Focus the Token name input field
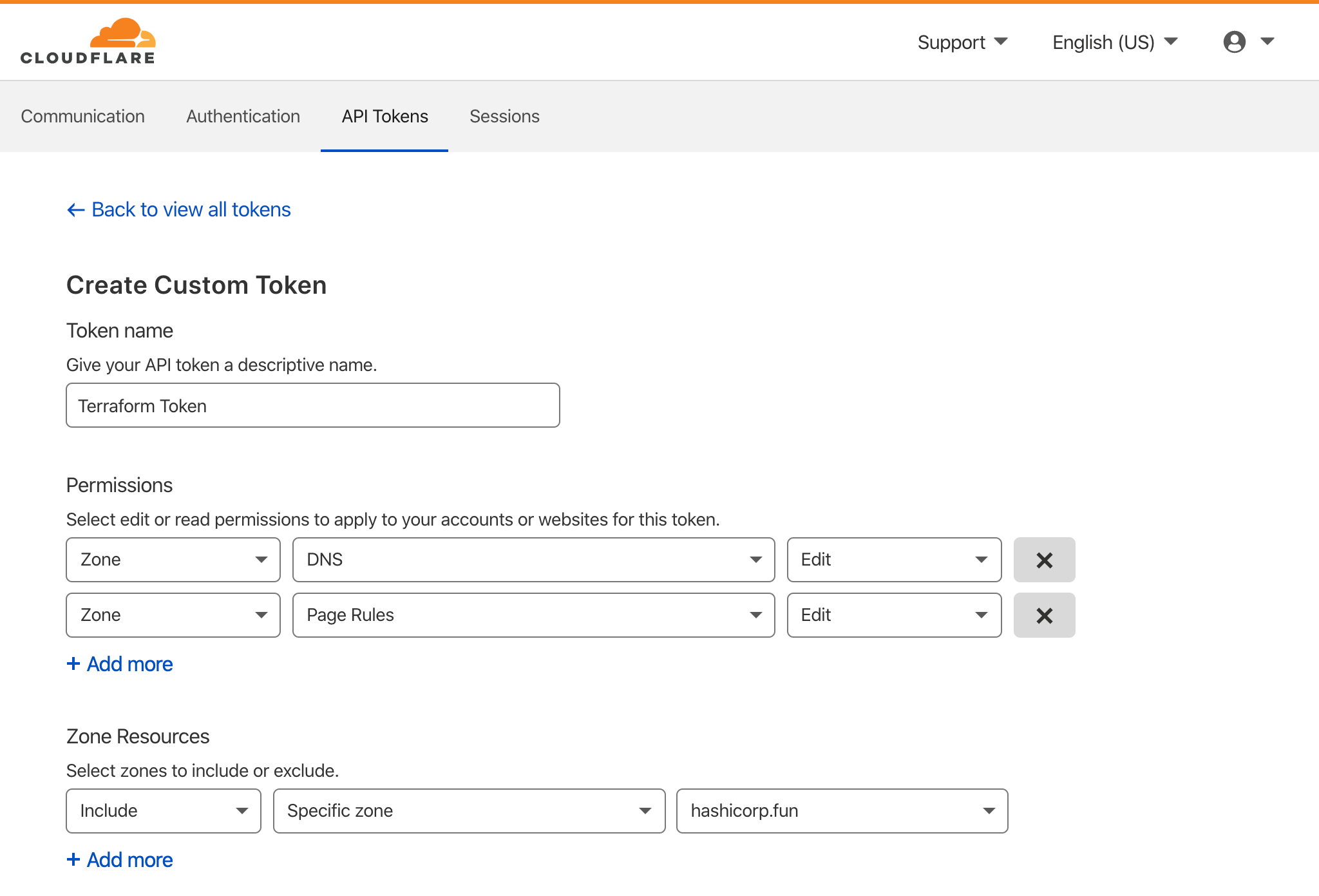 click(x=313, y=405)
